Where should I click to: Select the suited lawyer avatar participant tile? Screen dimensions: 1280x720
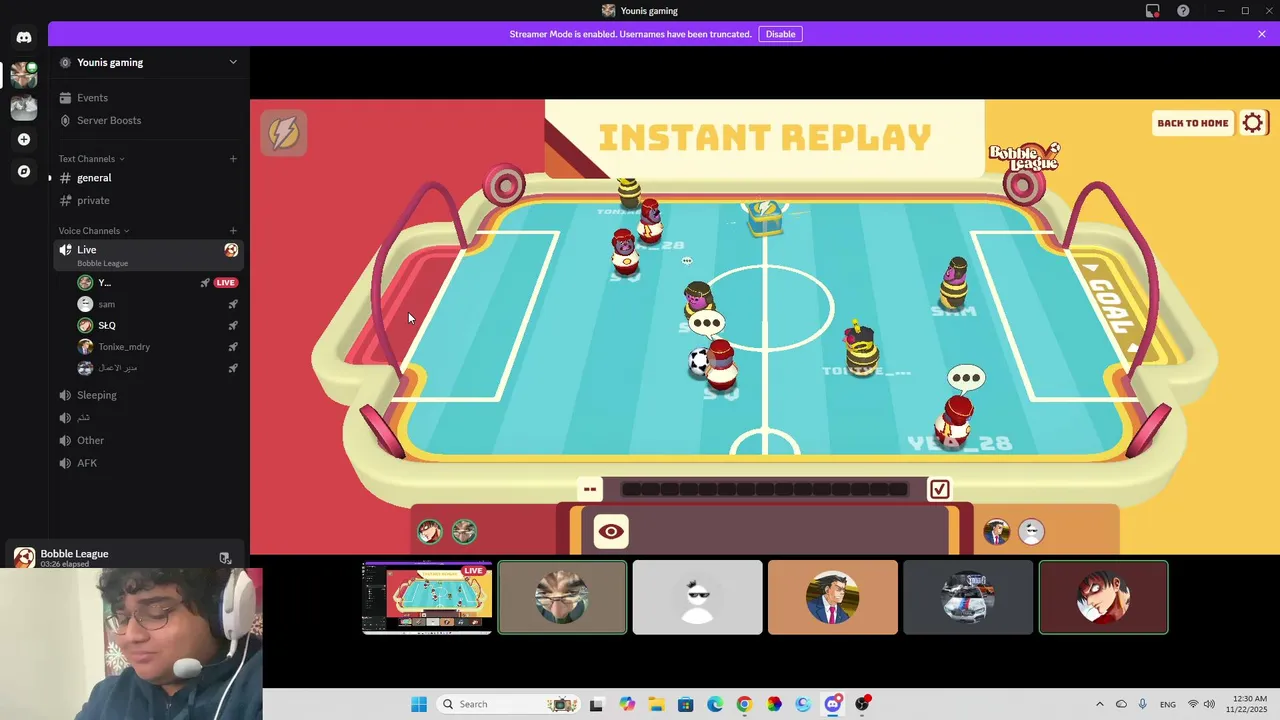click(833, 598)
